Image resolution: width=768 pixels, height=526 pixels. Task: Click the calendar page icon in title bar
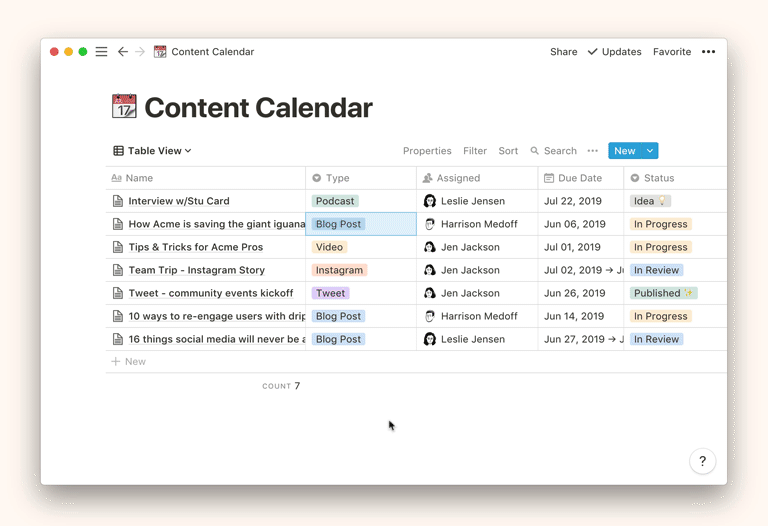(160, 52)
